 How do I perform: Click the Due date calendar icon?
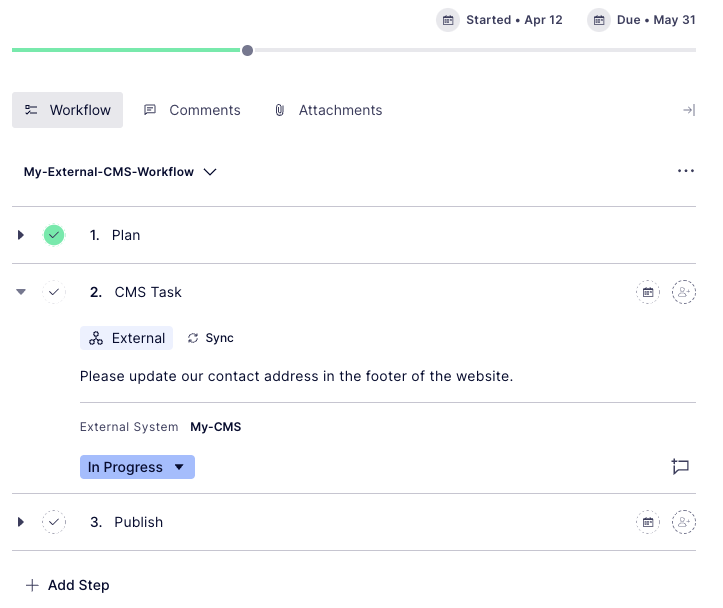[599, 20]
